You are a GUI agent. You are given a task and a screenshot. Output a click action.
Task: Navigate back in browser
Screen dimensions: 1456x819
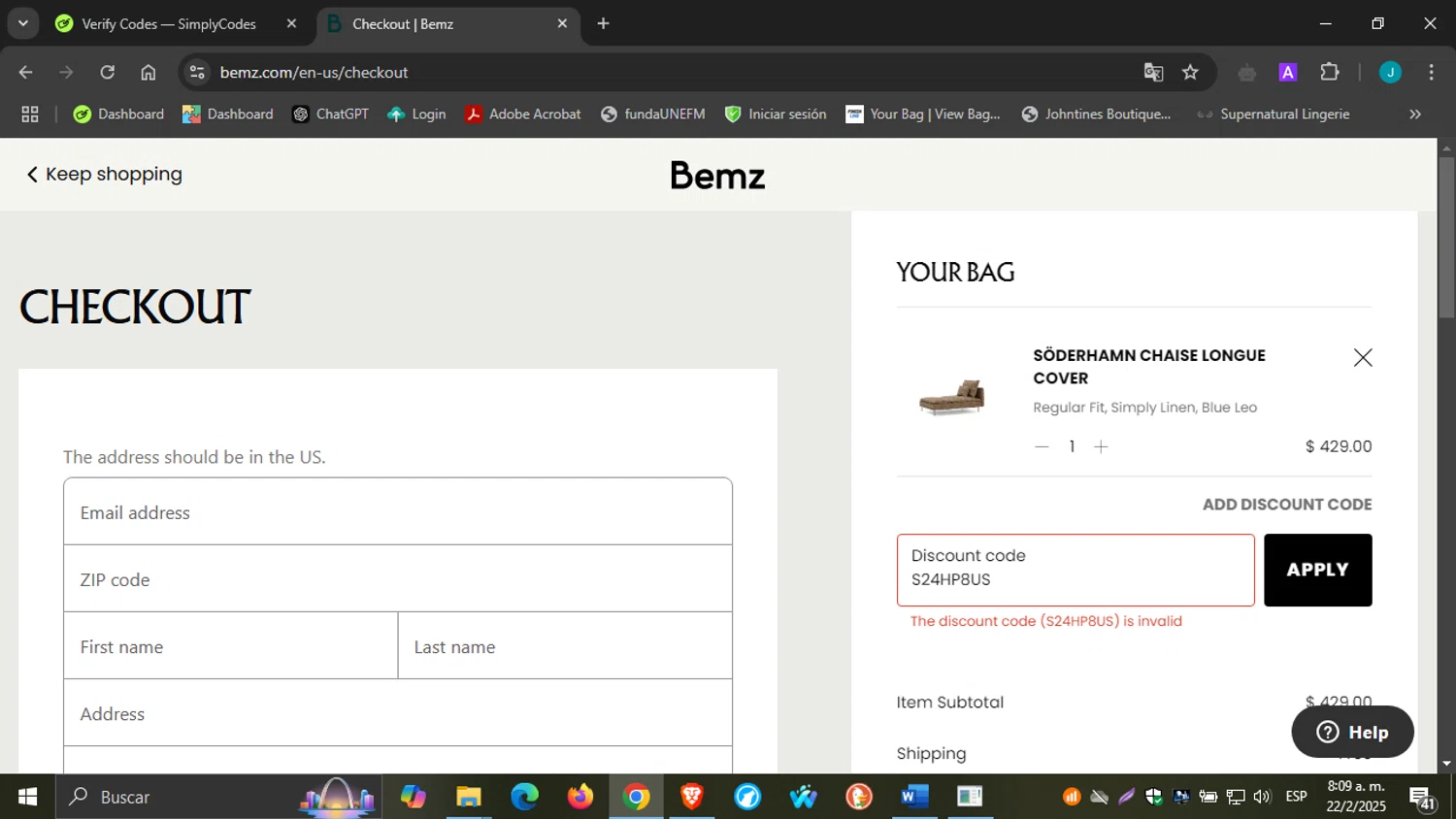26,73
